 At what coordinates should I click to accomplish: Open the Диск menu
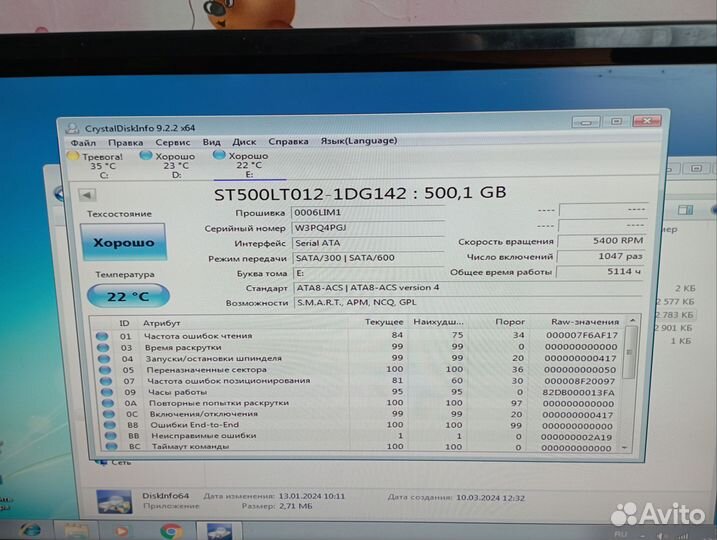tap(244, 142)
